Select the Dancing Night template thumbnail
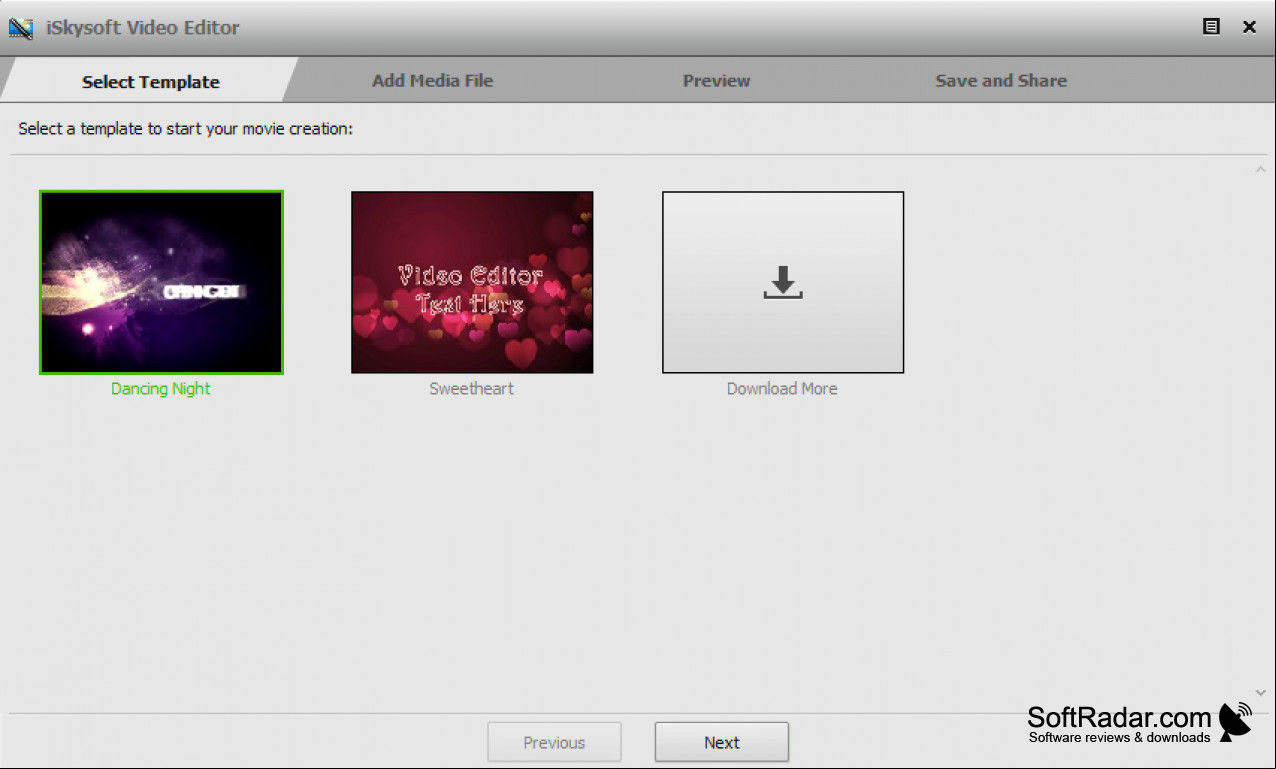Image resolution: width=1276 pixels, height=769 pixels. pos(161,282)
